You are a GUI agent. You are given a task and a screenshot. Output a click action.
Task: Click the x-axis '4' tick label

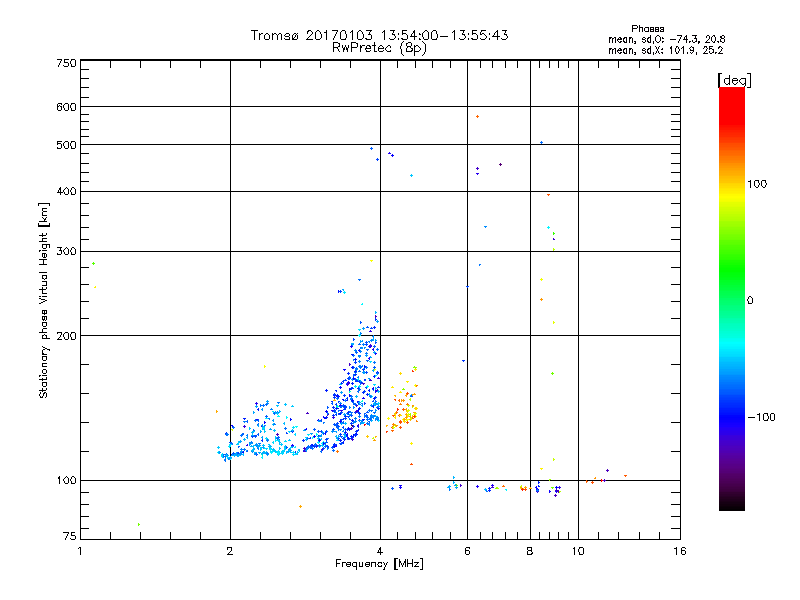(380, 551)
